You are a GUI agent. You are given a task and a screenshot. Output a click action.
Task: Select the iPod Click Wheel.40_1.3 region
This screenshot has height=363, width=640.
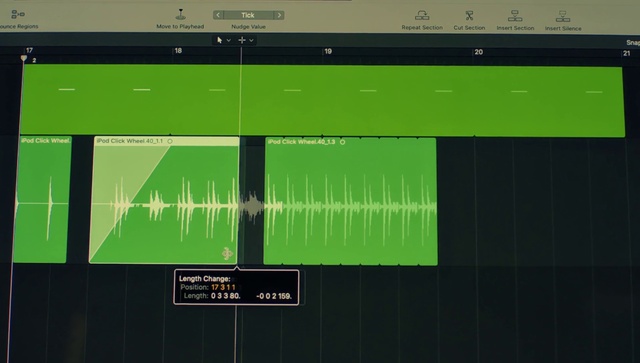[x=351, y=201]
